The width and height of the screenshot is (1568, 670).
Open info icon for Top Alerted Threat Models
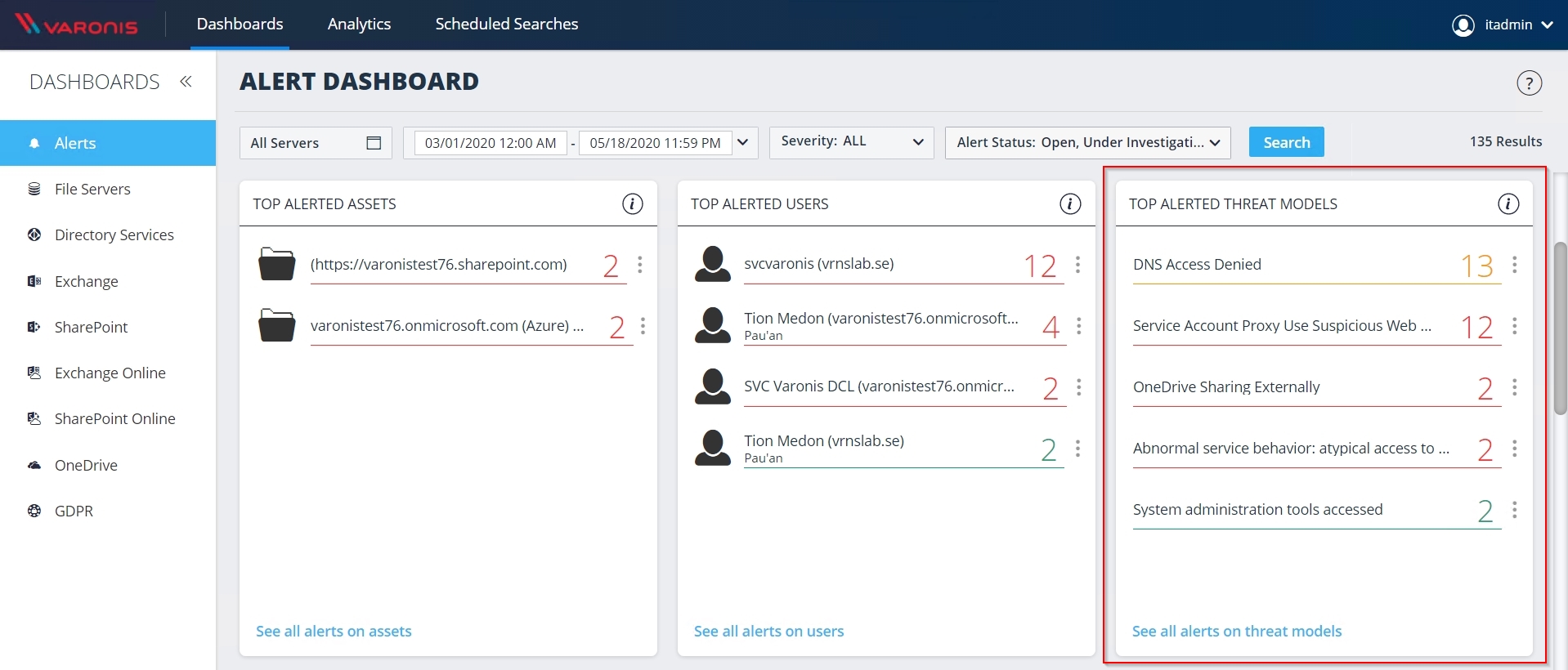click(x=1508, y=204)
